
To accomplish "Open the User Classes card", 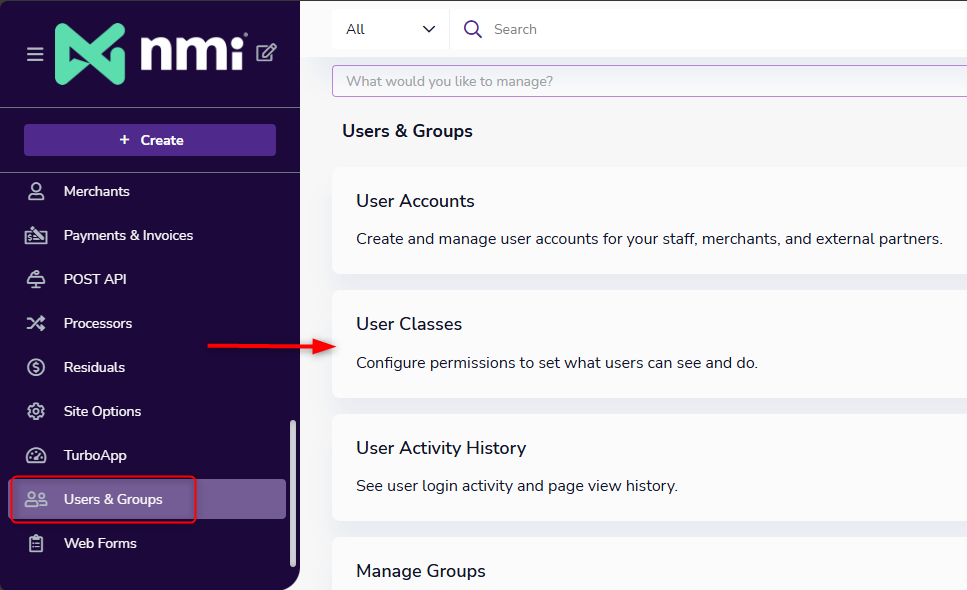I will click(x=649, y=343).
